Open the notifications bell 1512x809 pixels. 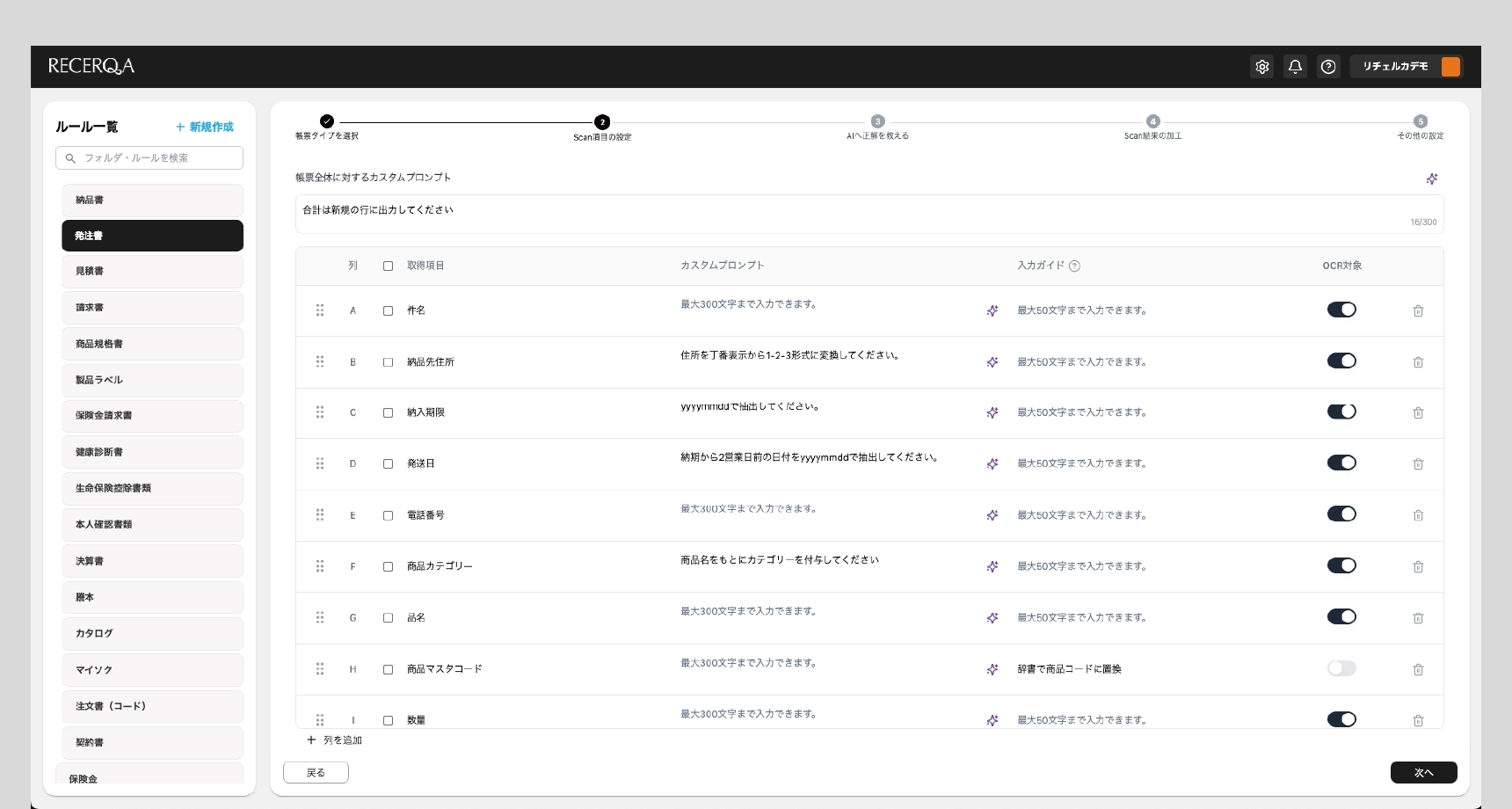click(1295, 67)
